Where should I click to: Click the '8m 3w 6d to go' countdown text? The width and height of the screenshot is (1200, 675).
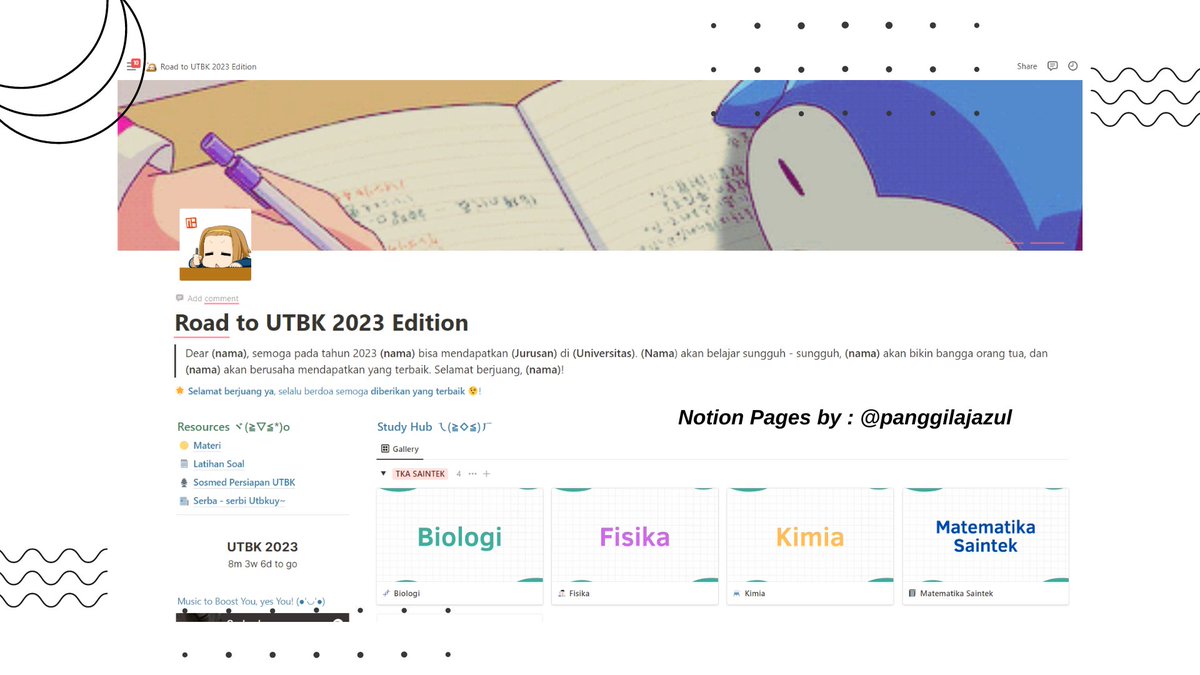click(x=262, y=564)
